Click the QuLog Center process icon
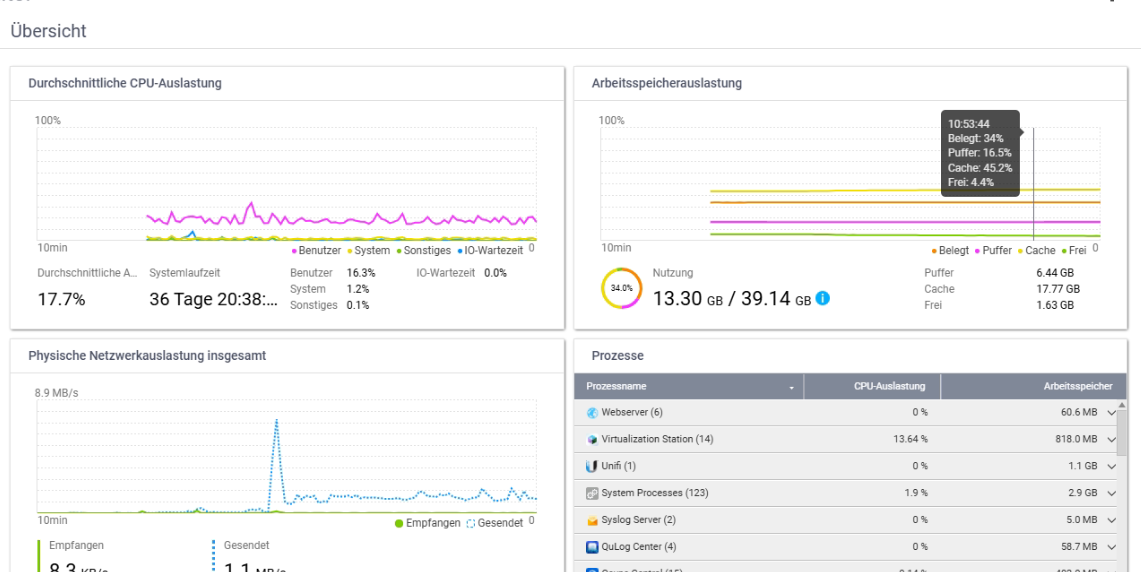 click(x=592, y=547)
